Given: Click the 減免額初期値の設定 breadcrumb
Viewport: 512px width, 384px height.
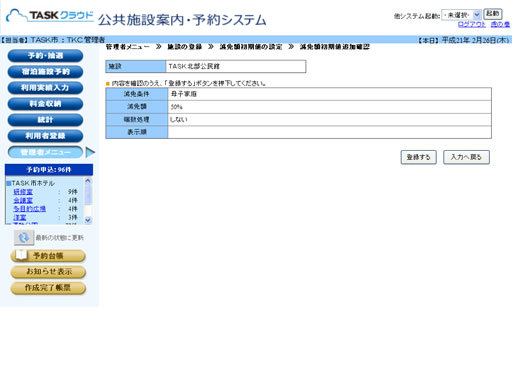Looking at the screenshot, I should pos(251,47).
